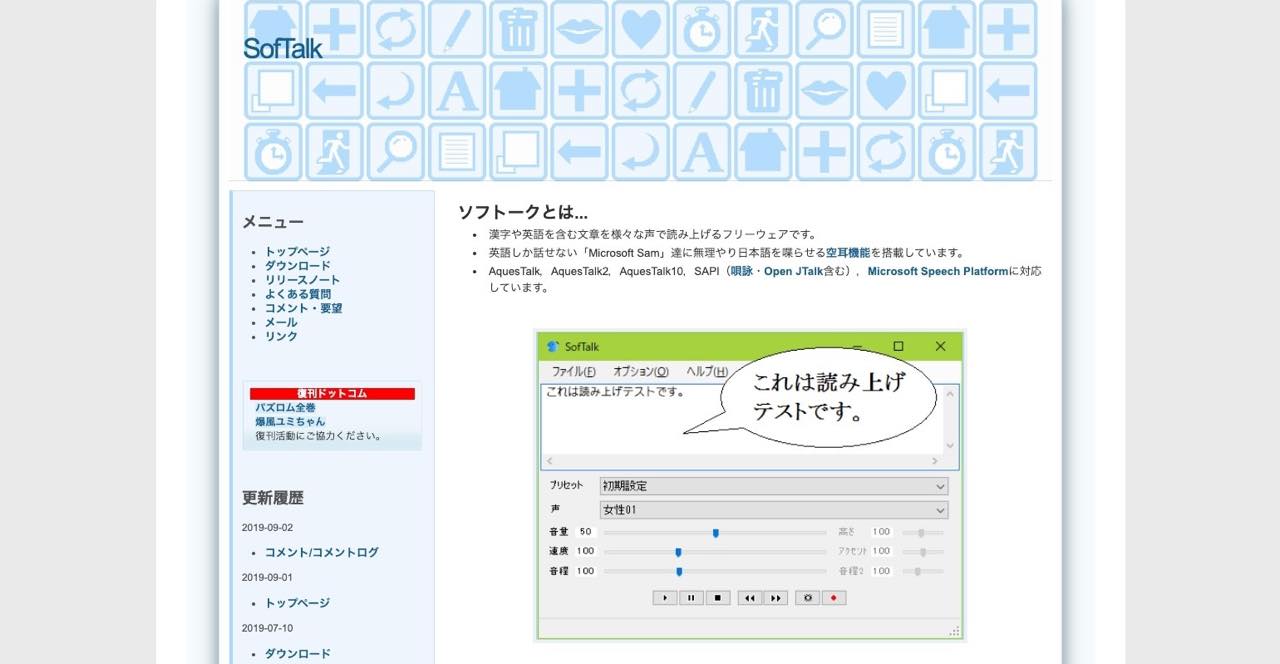The height and width of the screenshot is (664, 1280).
Task: Click the 音程 value field showing 100
Action: [586, 571]
